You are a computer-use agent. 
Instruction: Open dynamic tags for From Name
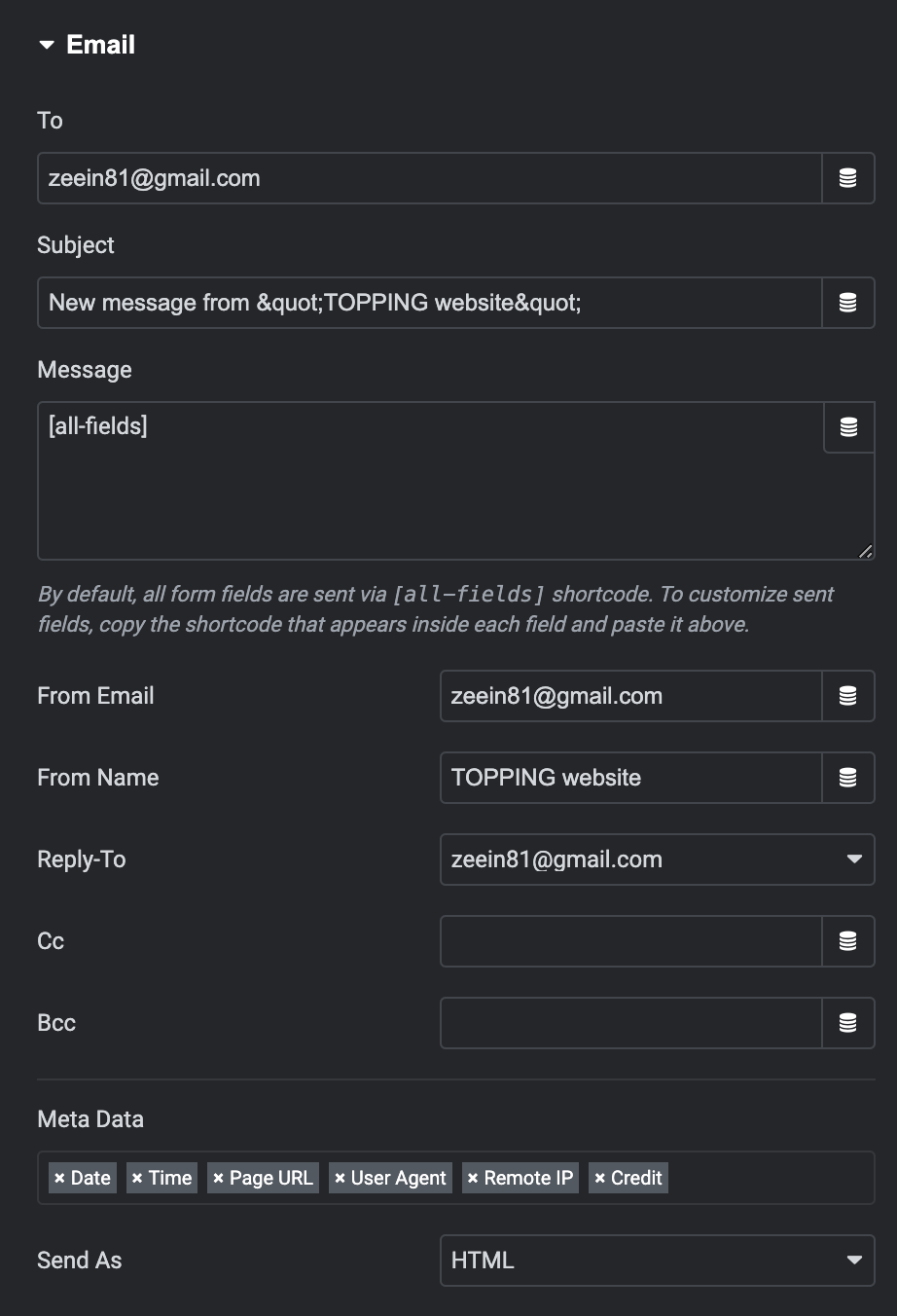point(848,778)
